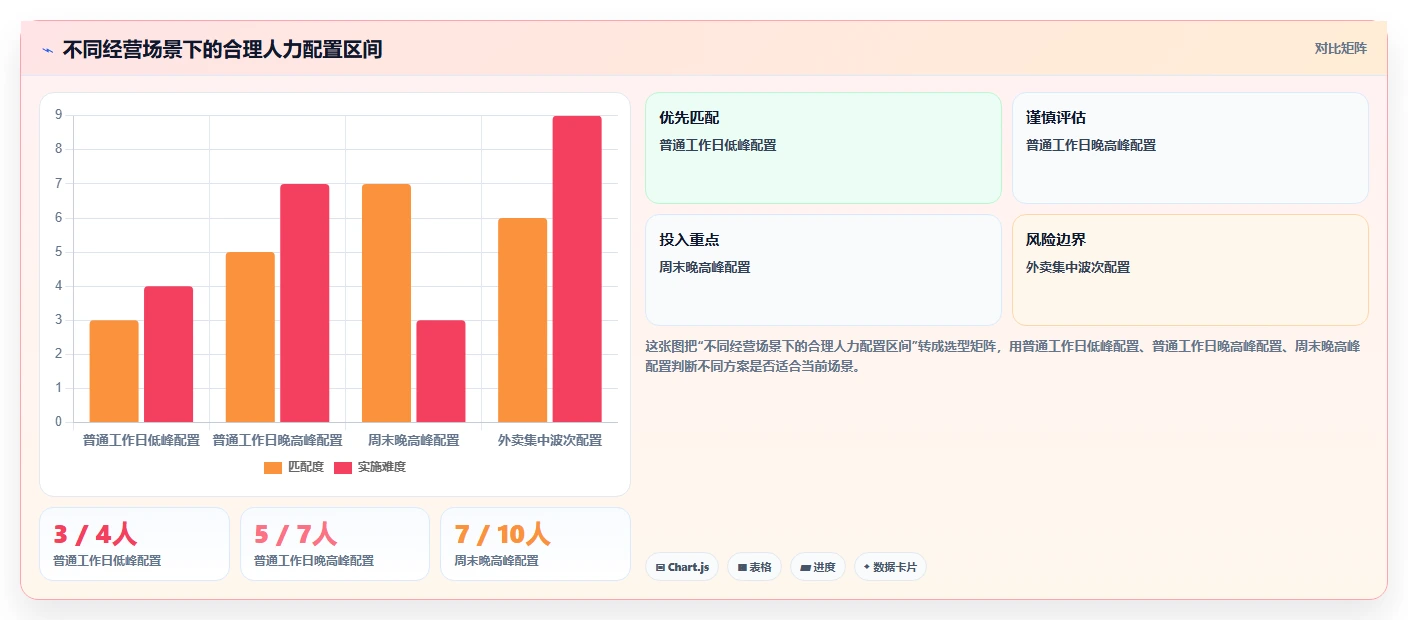Screen dimensions: 1408x620
Task: Click red 实施难度 bar for 普通工作日晚高峰配置
Action: (x=304, y=303)
